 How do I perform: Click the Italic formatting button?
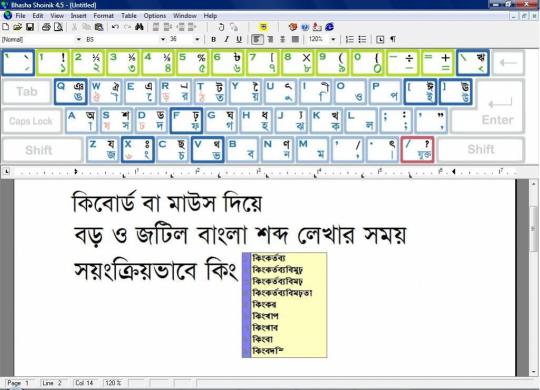(x=226, y=39)
